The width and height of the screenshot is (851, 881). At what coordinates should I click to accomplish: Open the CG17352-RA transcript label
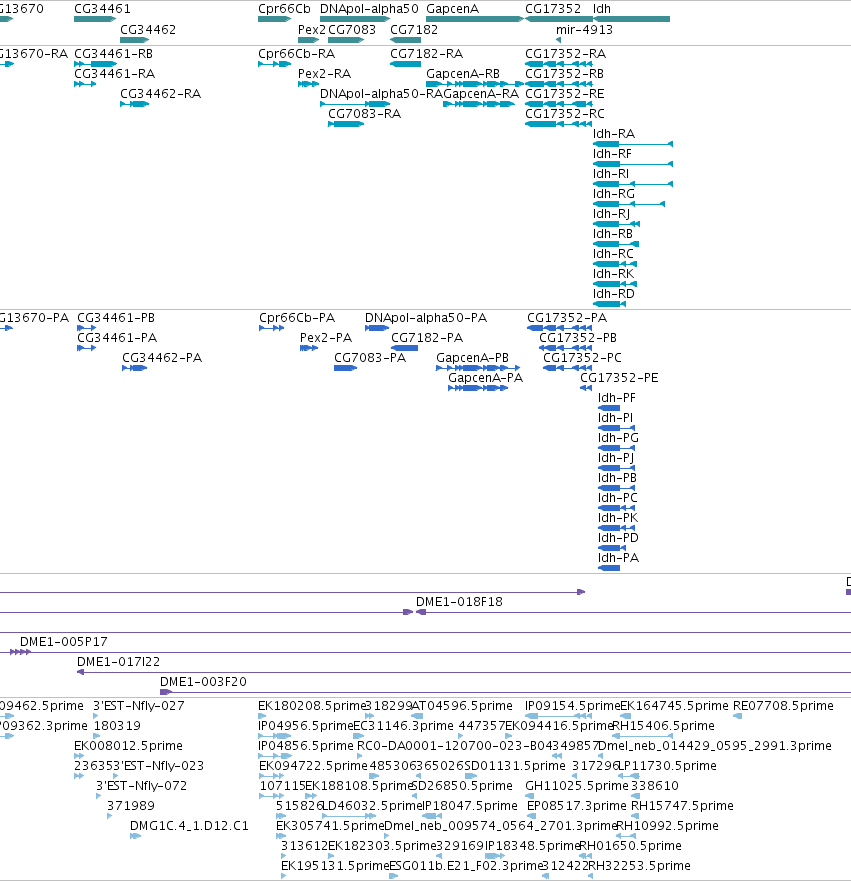coord(566,53)
